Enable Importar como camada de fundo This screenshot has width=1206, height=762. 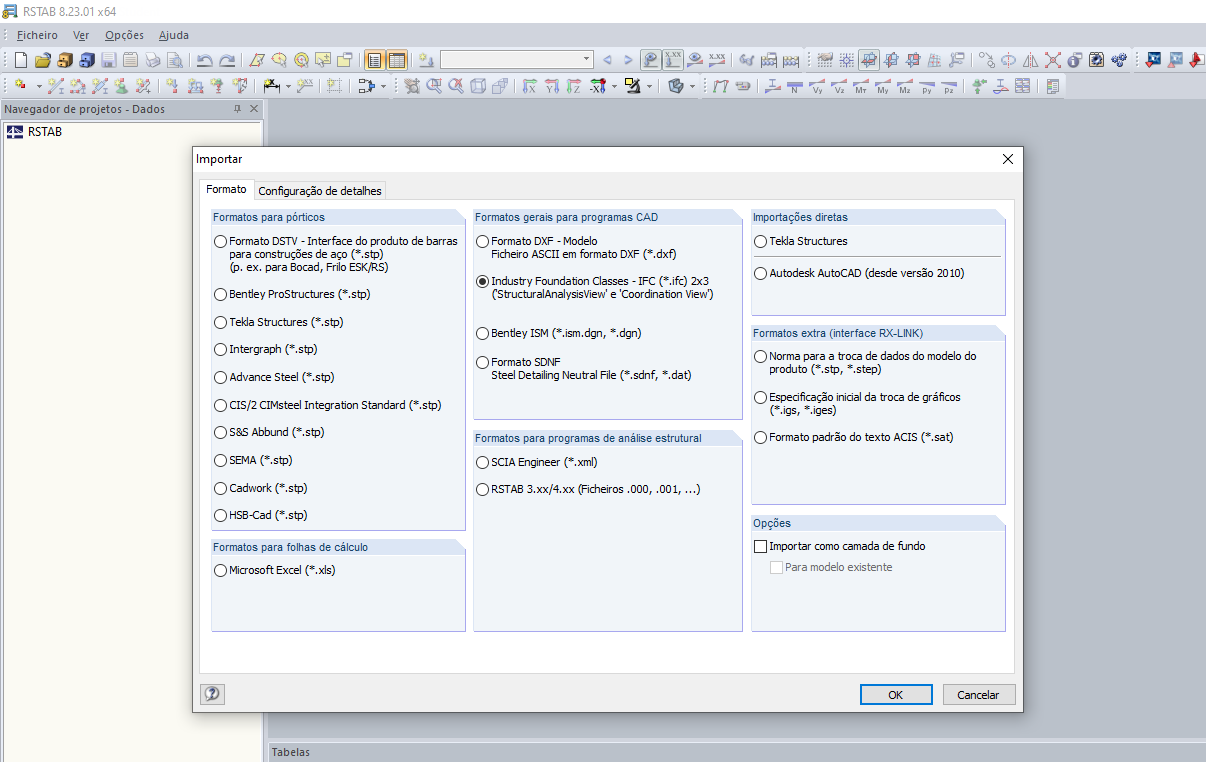[761, 546]
